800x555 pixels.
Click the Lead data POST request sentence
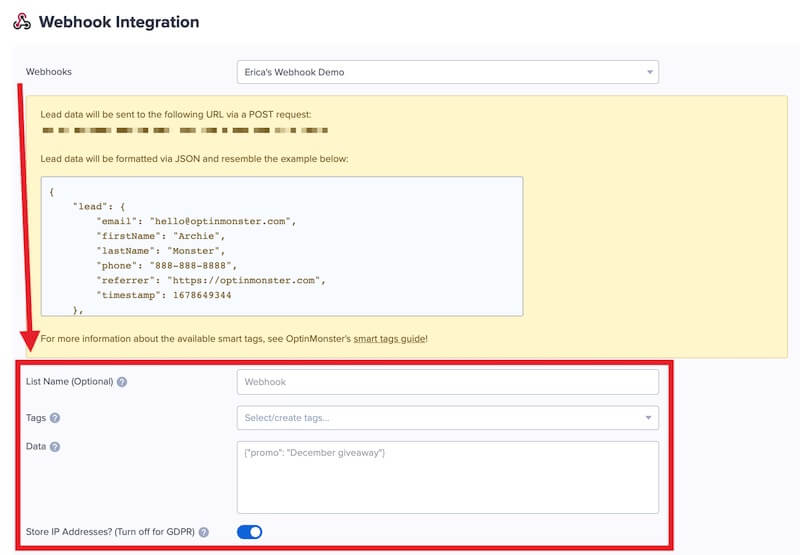[x=176, y=115]
